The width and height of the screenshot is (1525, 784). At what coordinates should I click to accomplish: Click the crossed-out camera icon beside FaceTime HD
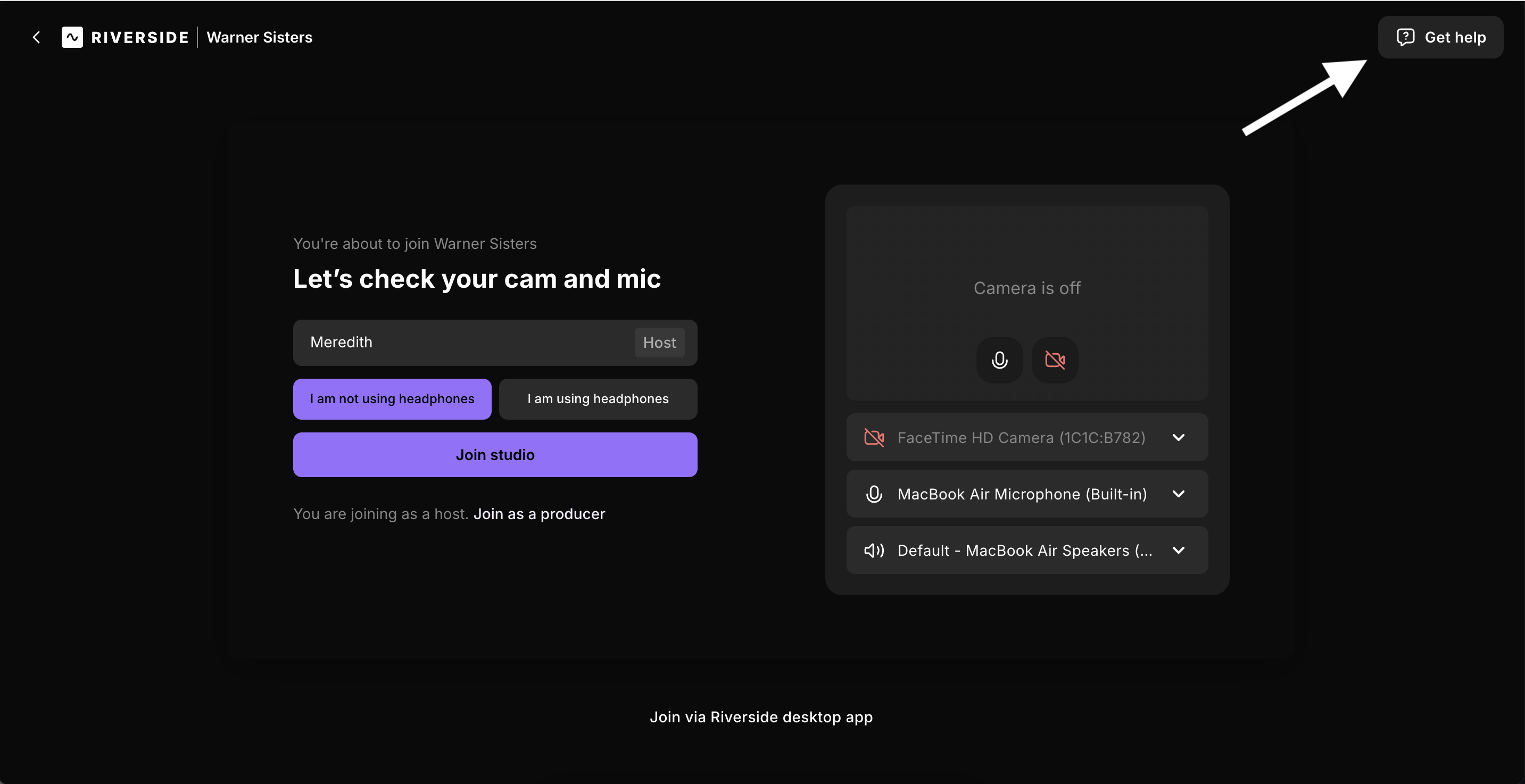point(874,438)
